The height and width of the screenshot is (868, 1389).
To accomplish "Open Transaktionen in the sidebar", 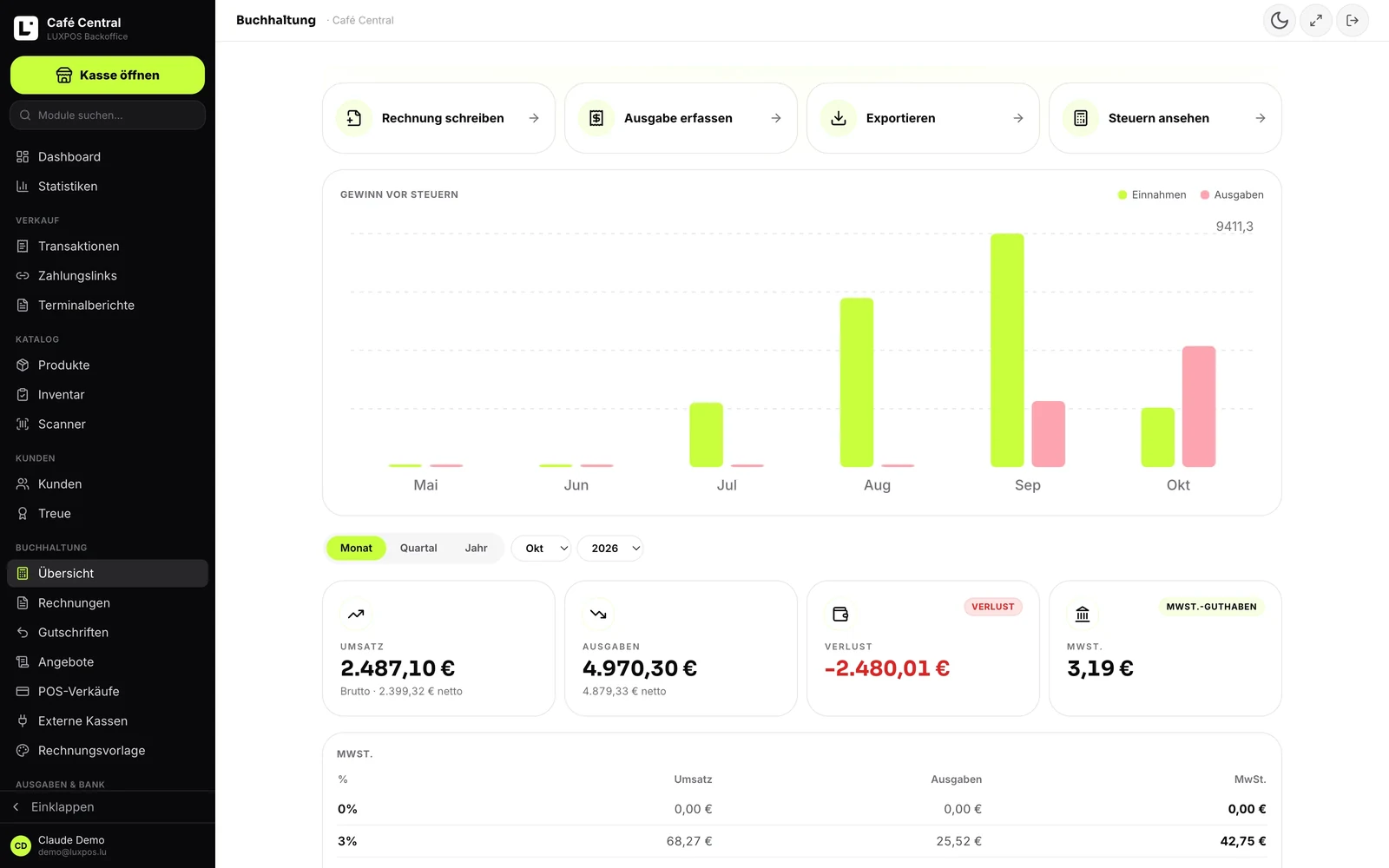I will (108, 247).
